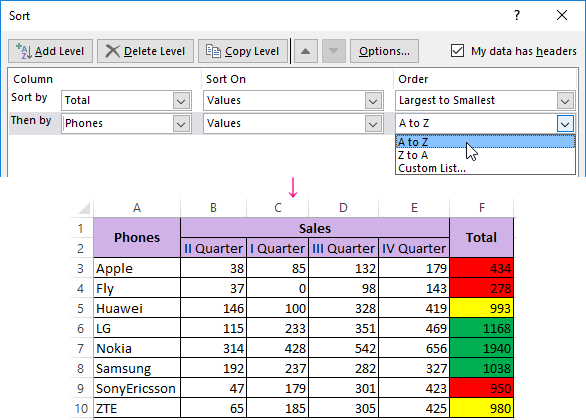The height and width of the screenshot is (420, 586).
Task: Select column B header
Action: point(213,208)
